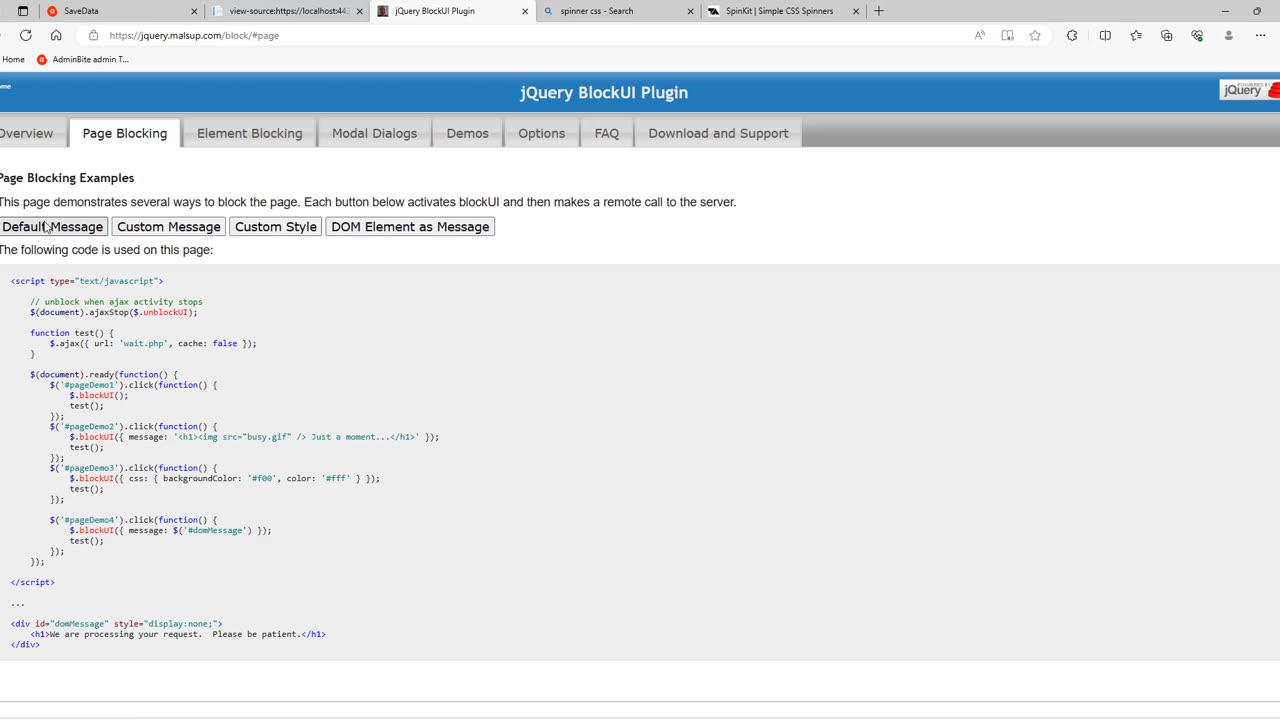1280x720 pixels.
Task: Open Collections icon
Action: tap(1166, 35)
